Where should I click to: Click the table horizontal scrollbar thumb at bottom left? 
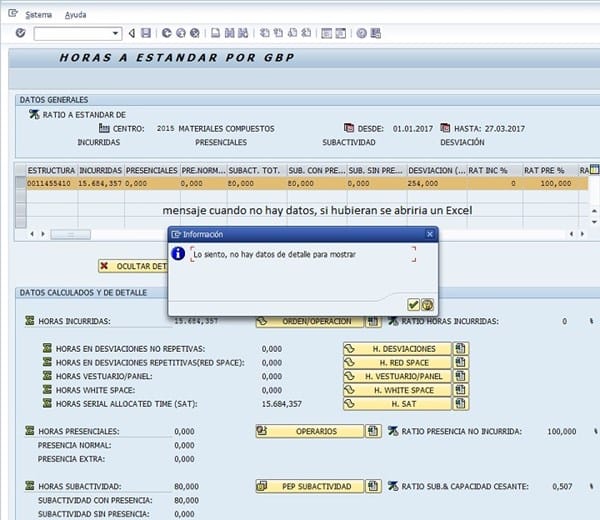(x=70, y=234)
